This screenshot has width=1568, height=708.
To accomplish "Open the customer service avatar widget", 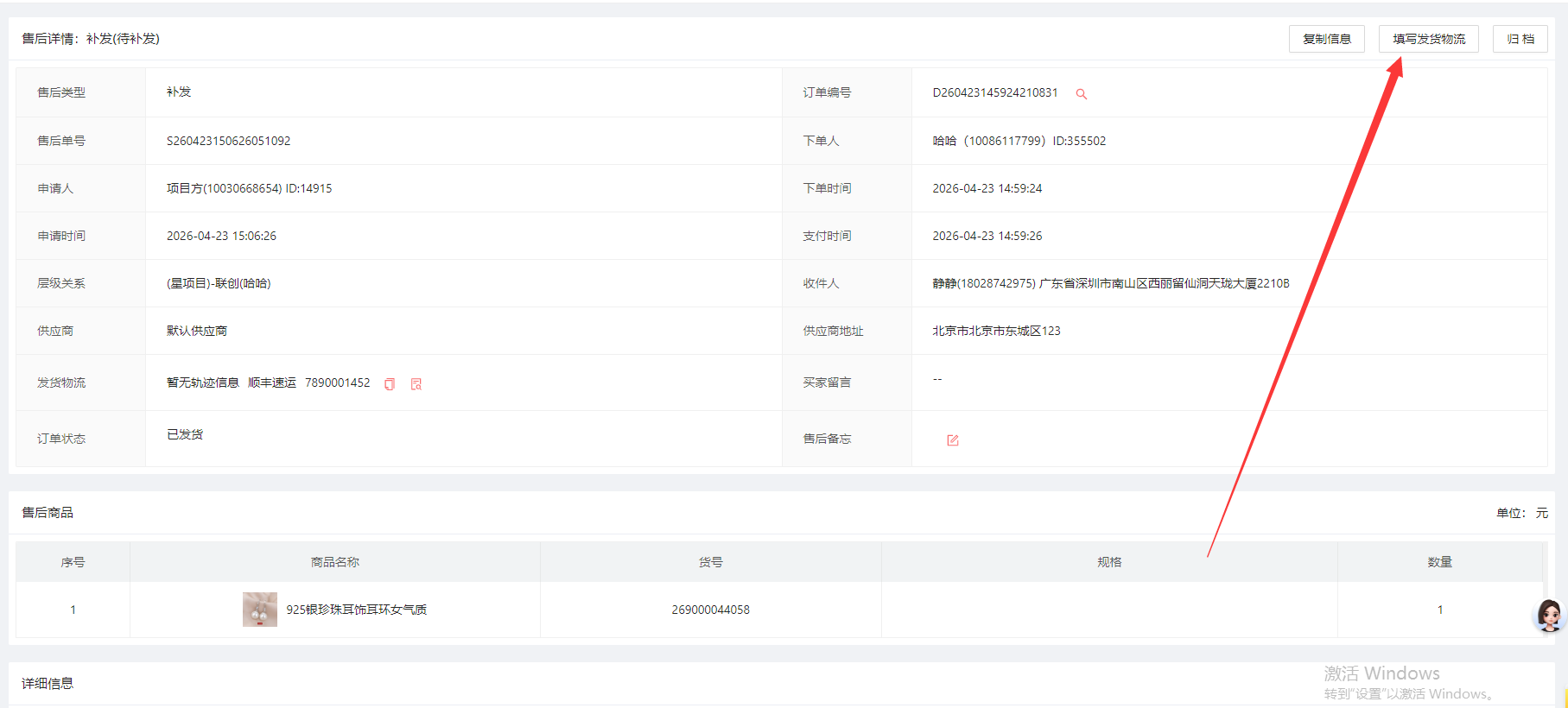I will click(x=1549, y=615).
